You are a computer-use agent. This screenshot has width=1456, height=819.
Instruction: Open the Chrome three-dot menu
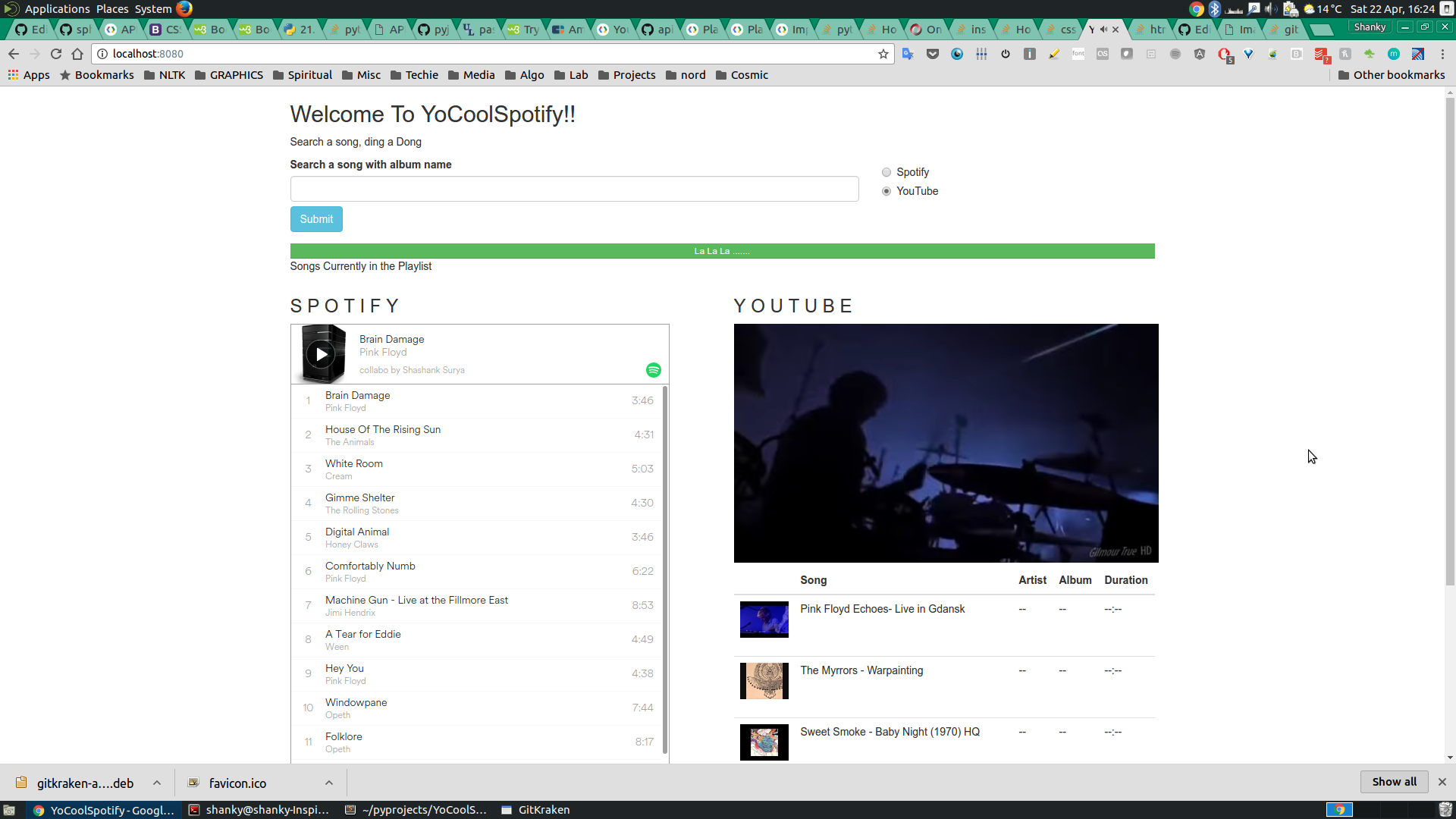tap(1442, 54)
